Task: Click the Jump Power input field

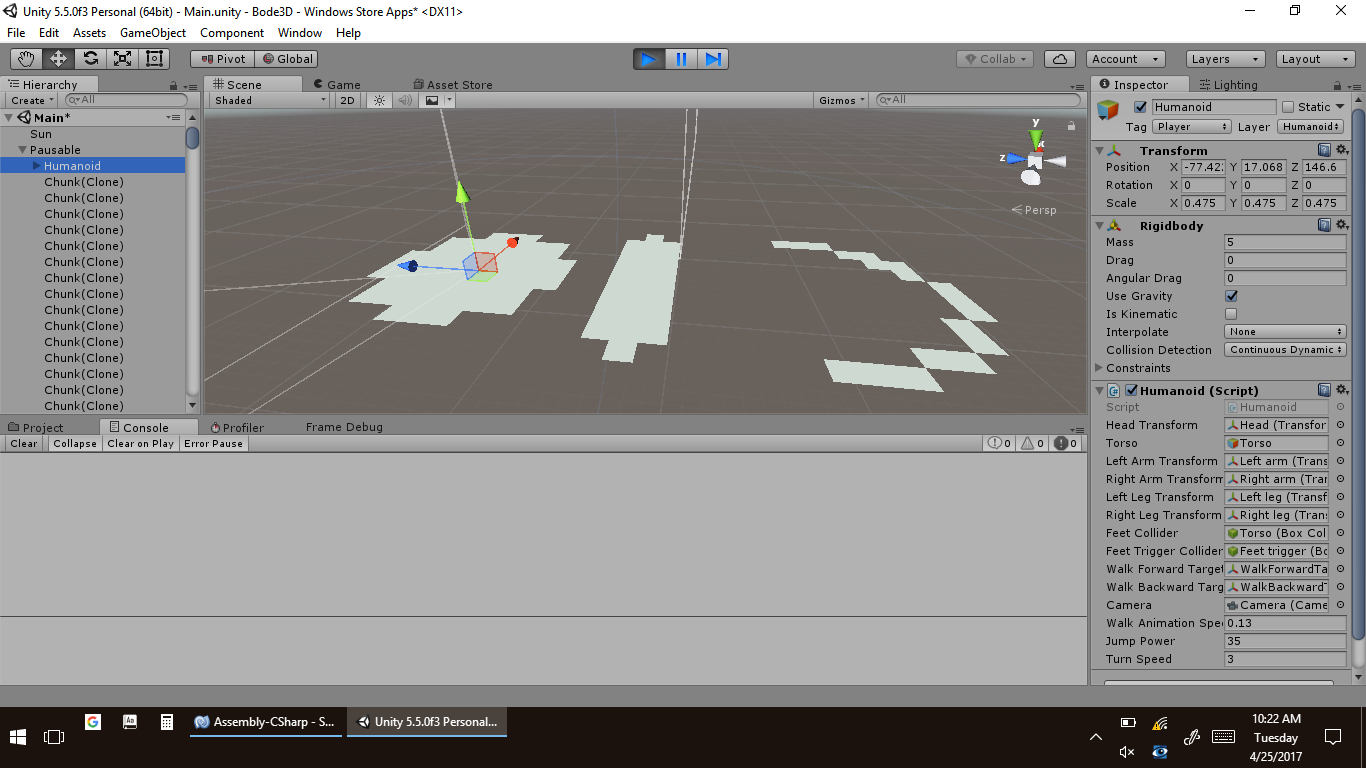Action: [1284, 641]
